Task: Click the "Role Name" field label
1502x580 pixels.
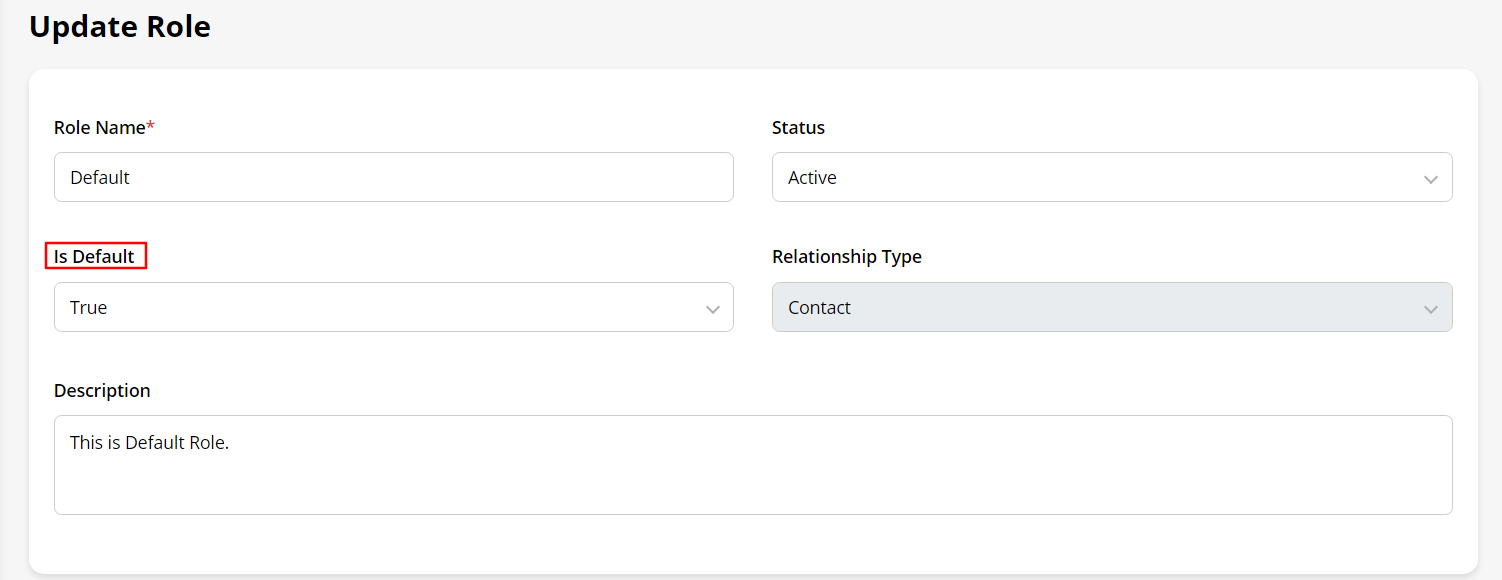Action: [99, 128]
